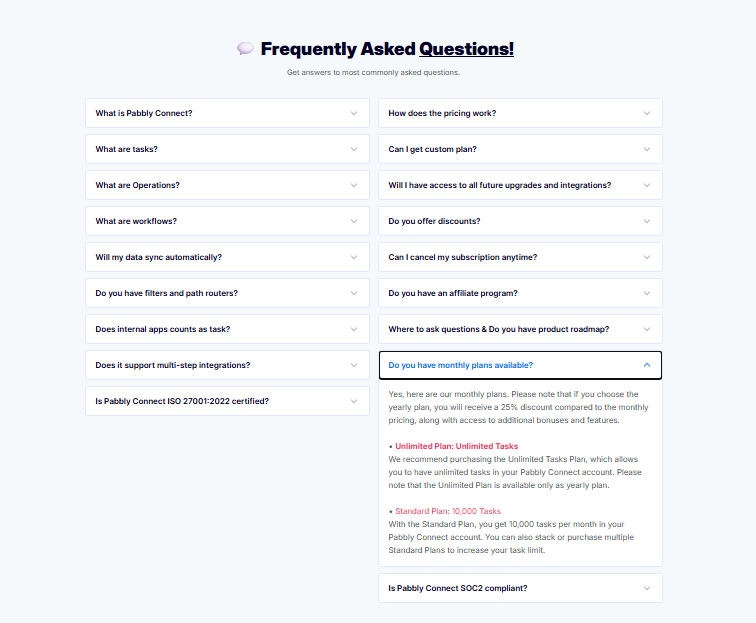
Task: Collapse 'Do you have monthly plans available?' via up arrow
Action: [647, 365]
